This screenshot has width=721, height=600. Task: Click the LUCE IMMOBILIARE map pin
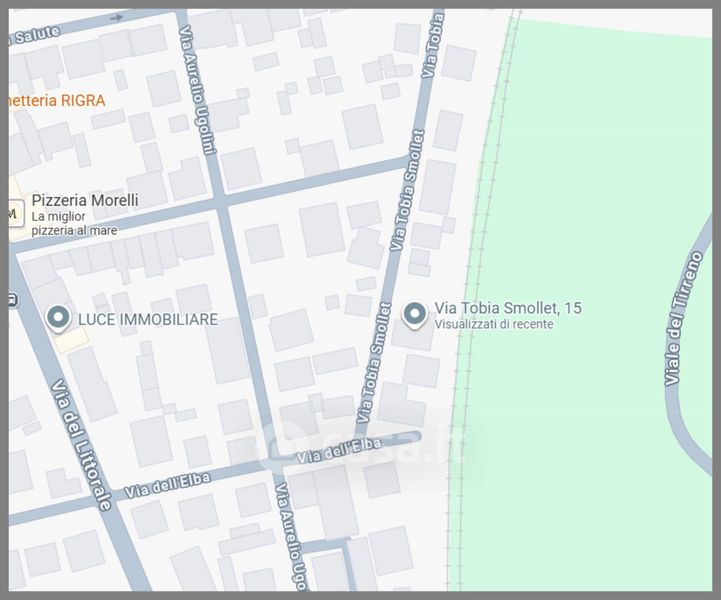click(x=58, y=318)
